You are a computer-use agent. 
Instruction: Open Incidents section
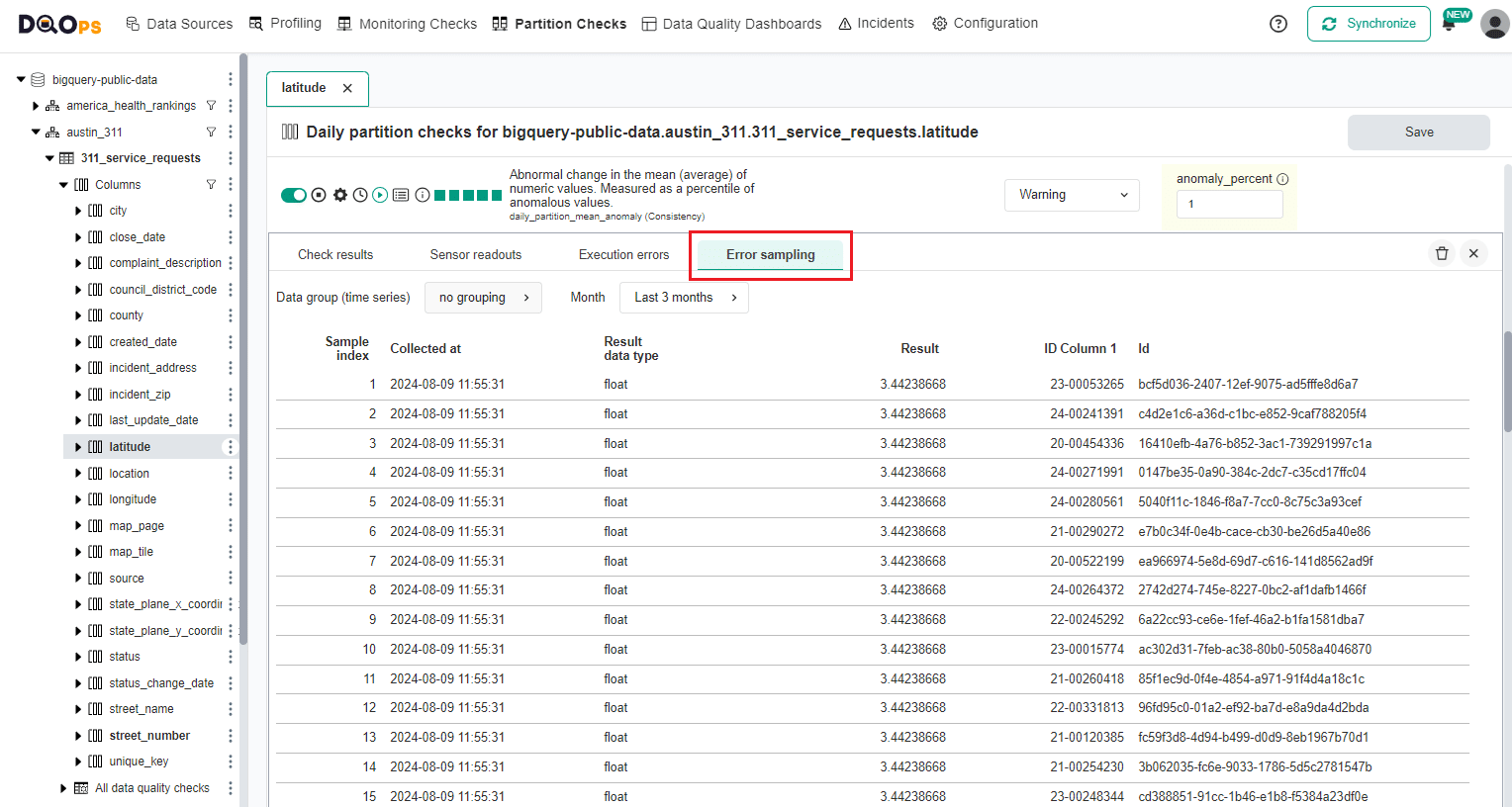pyautogui.click(x=876, y=23)
